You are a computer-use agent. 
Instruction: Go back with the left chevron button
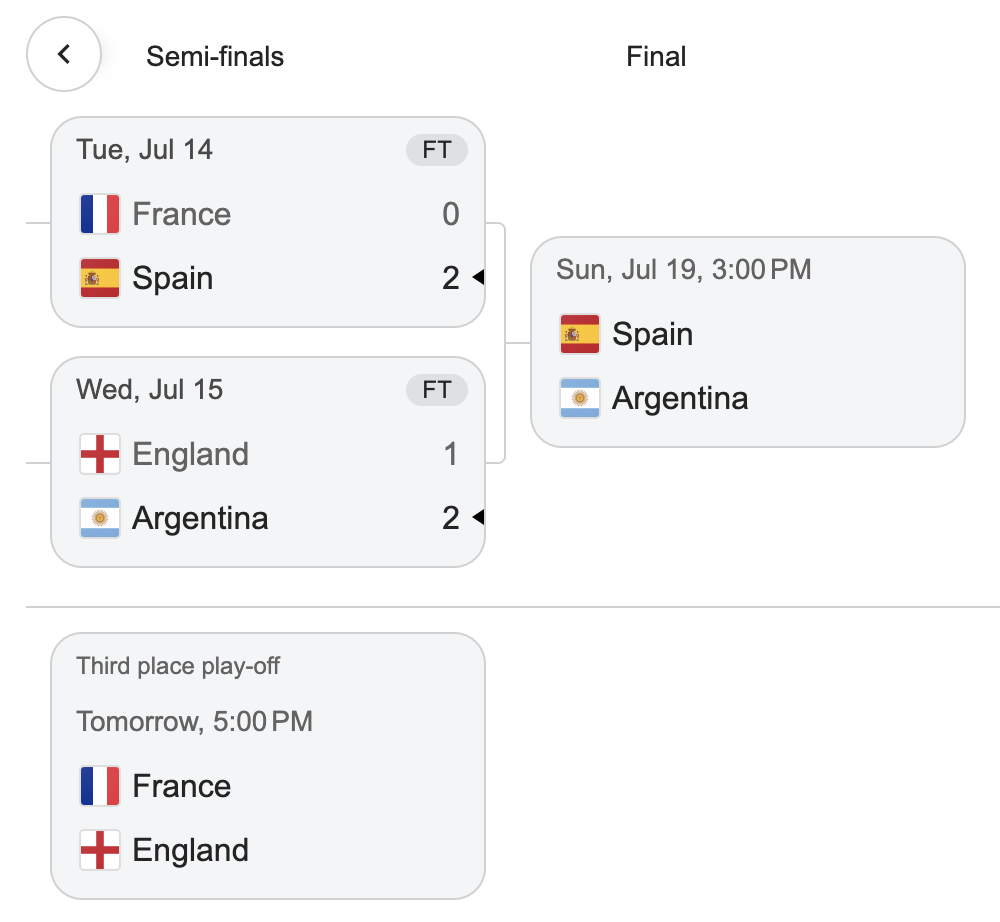coord(64,54)
